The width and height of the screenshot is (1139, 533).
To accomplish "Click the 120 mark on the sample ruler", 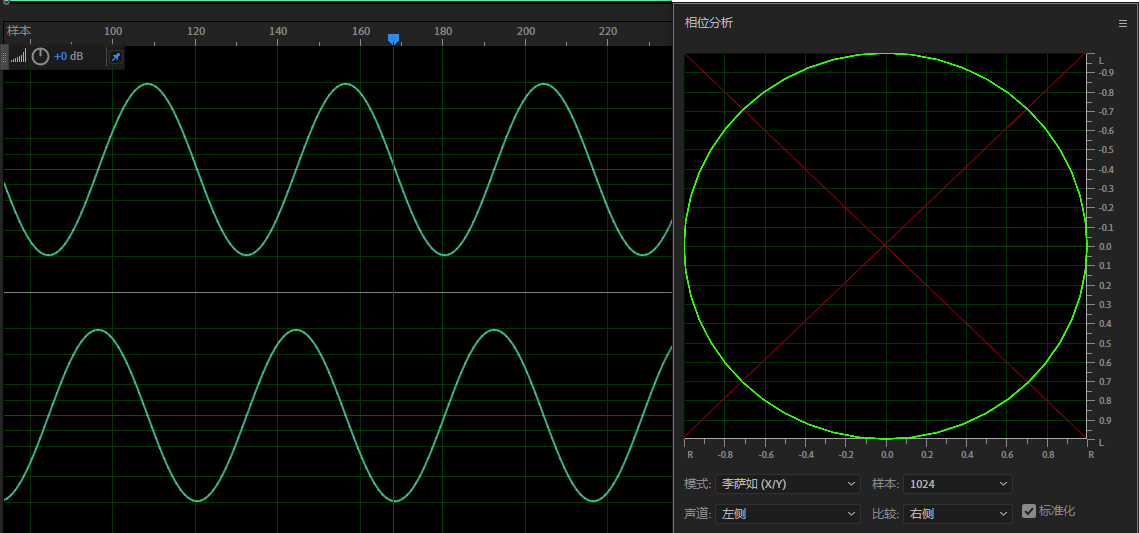I will (x=196, y=32).
